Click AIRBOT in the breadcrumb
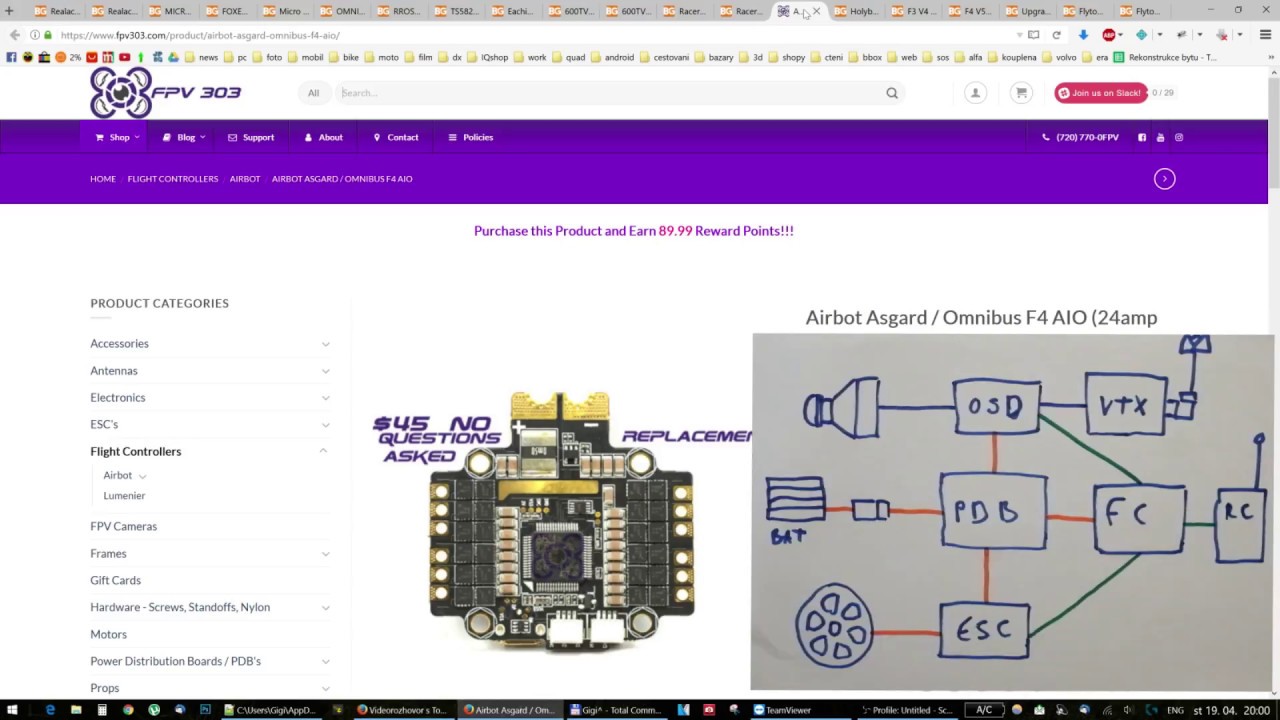Viewport: 1280px width, 720px height. click(x=245, y=179)
